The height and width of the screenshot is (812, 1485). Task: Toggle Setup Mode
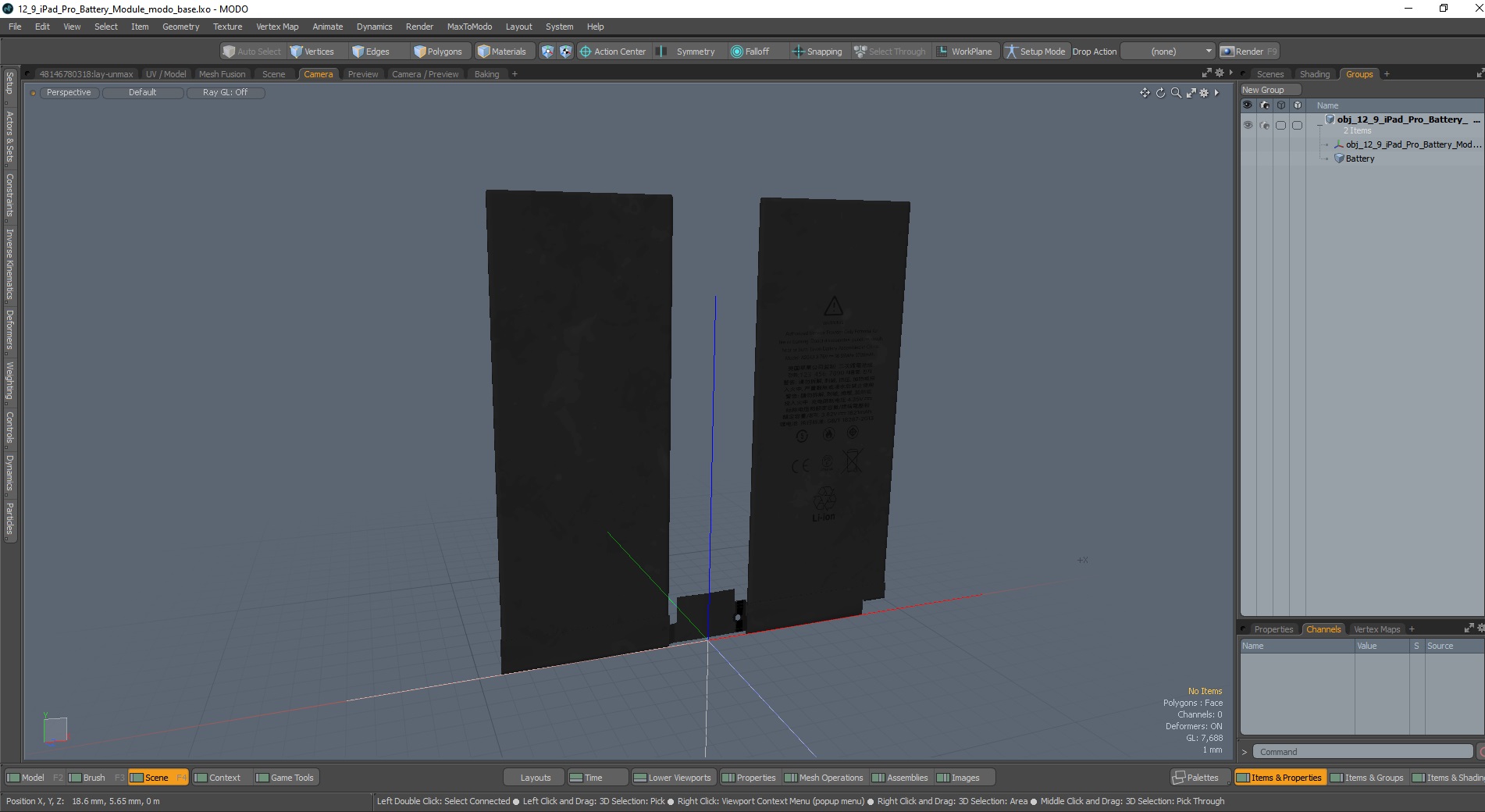[1035, 52]
